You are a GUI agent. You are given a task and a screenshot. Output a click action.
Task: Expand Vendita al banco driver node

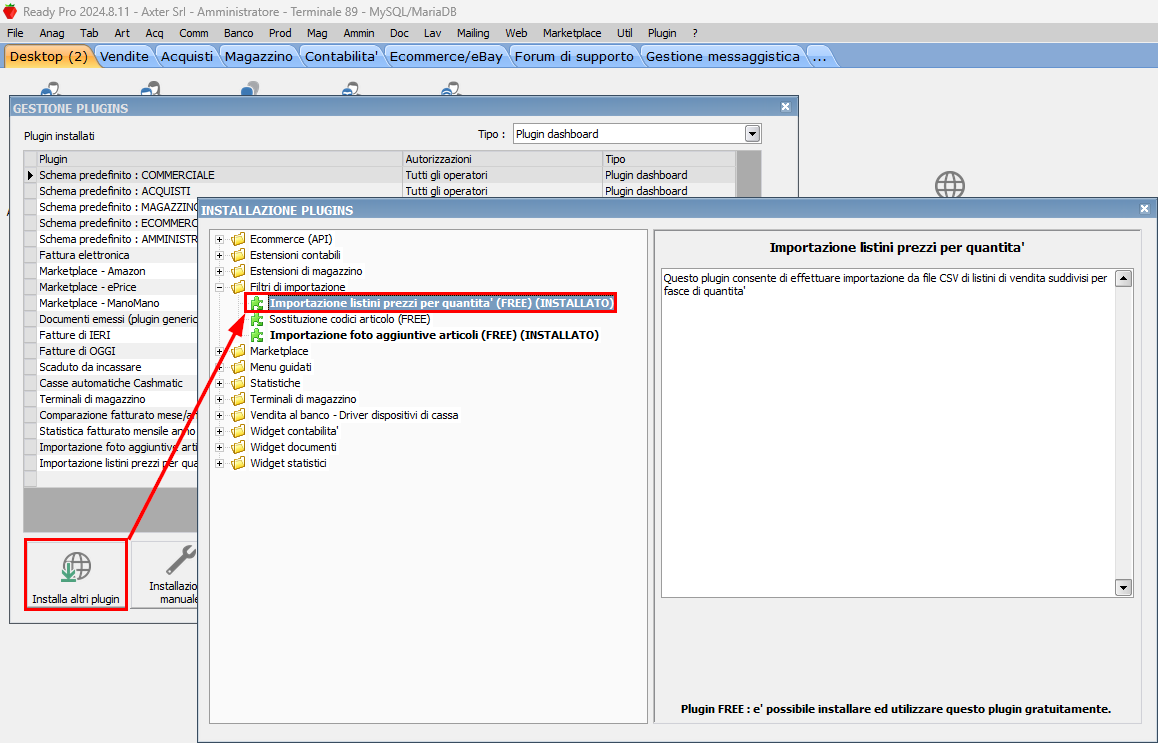click(x=219, y=415)
